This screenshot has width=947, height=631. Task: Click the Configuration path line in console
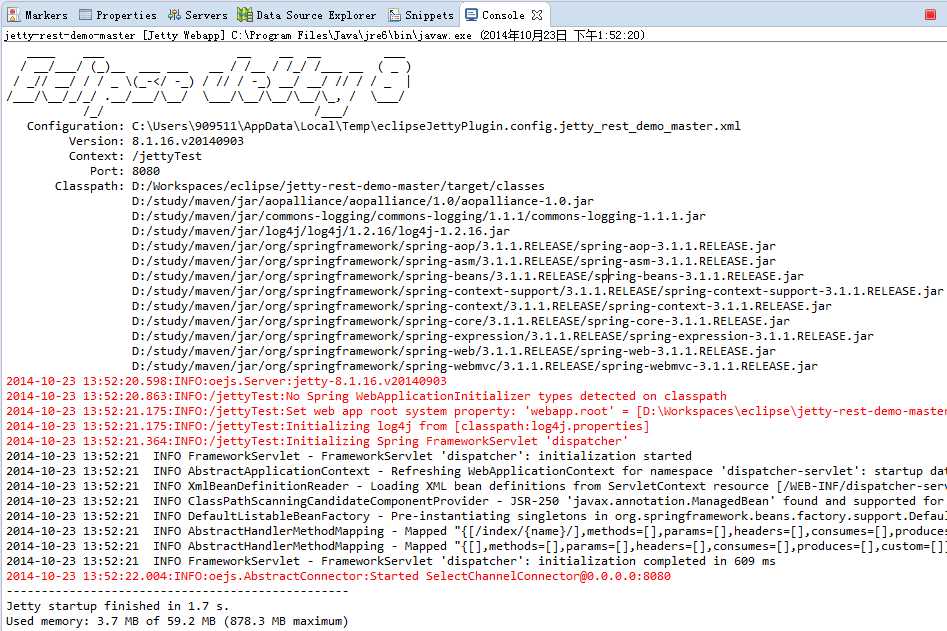point(384,126)
